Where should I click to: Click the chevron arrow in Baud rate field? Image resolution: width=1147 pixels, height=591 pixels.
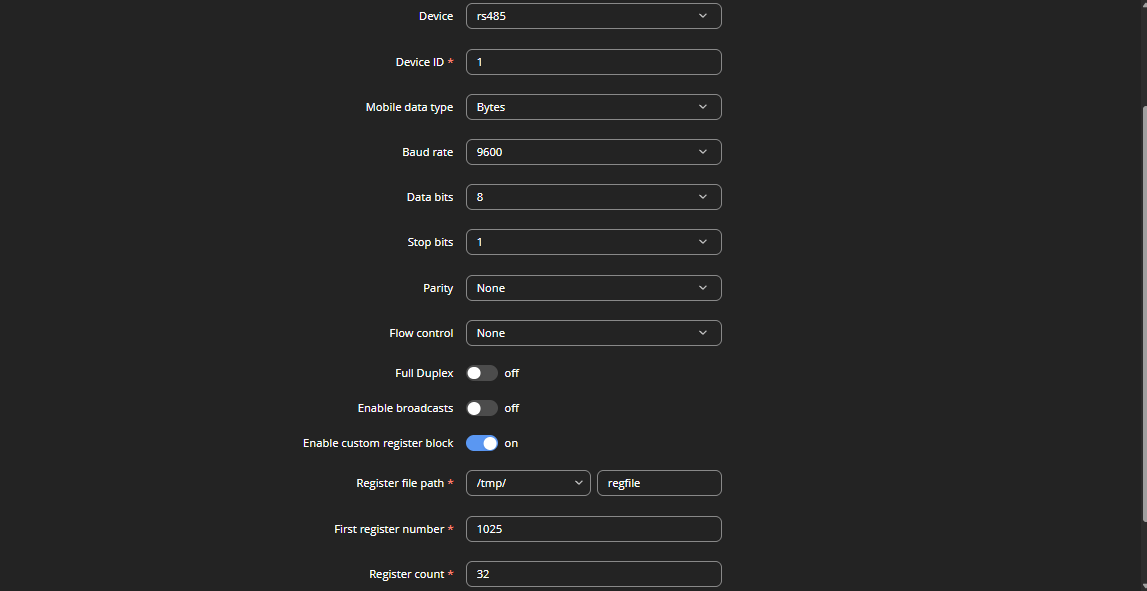pyautogui.click(x=703, y=152)
